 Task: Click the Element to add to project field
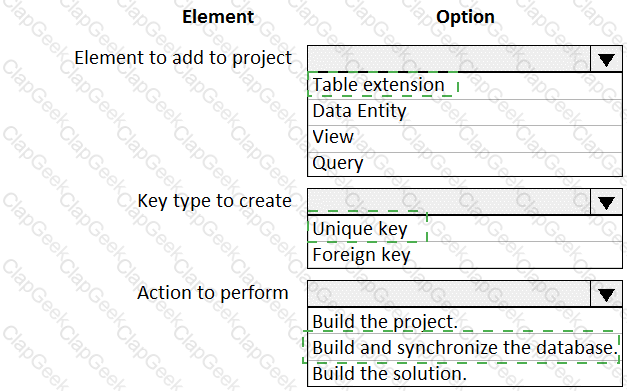coord(449,59)
